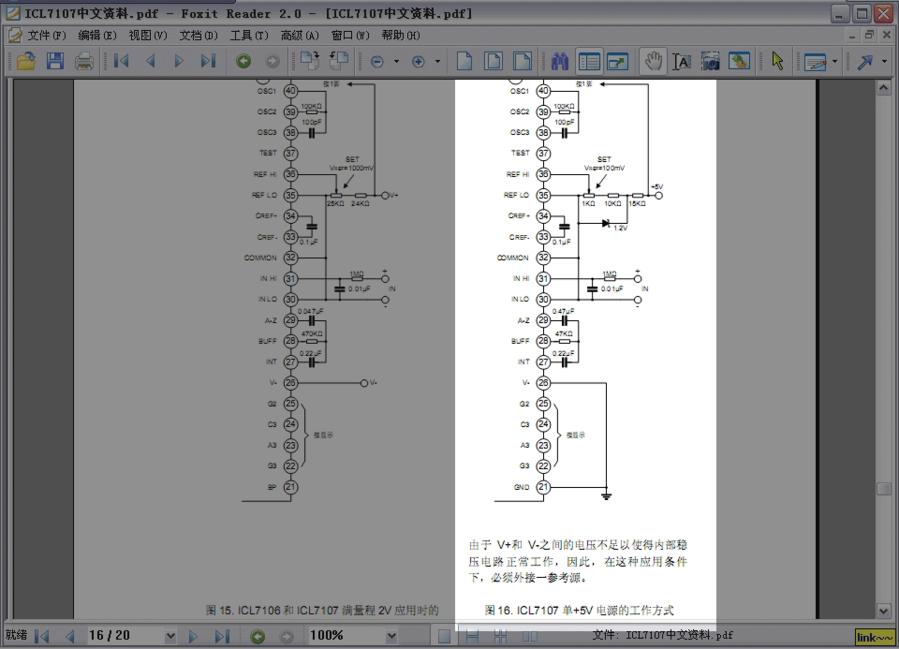Open the zoom in dropdown arrow
The image size is (899, 649).
437,61
